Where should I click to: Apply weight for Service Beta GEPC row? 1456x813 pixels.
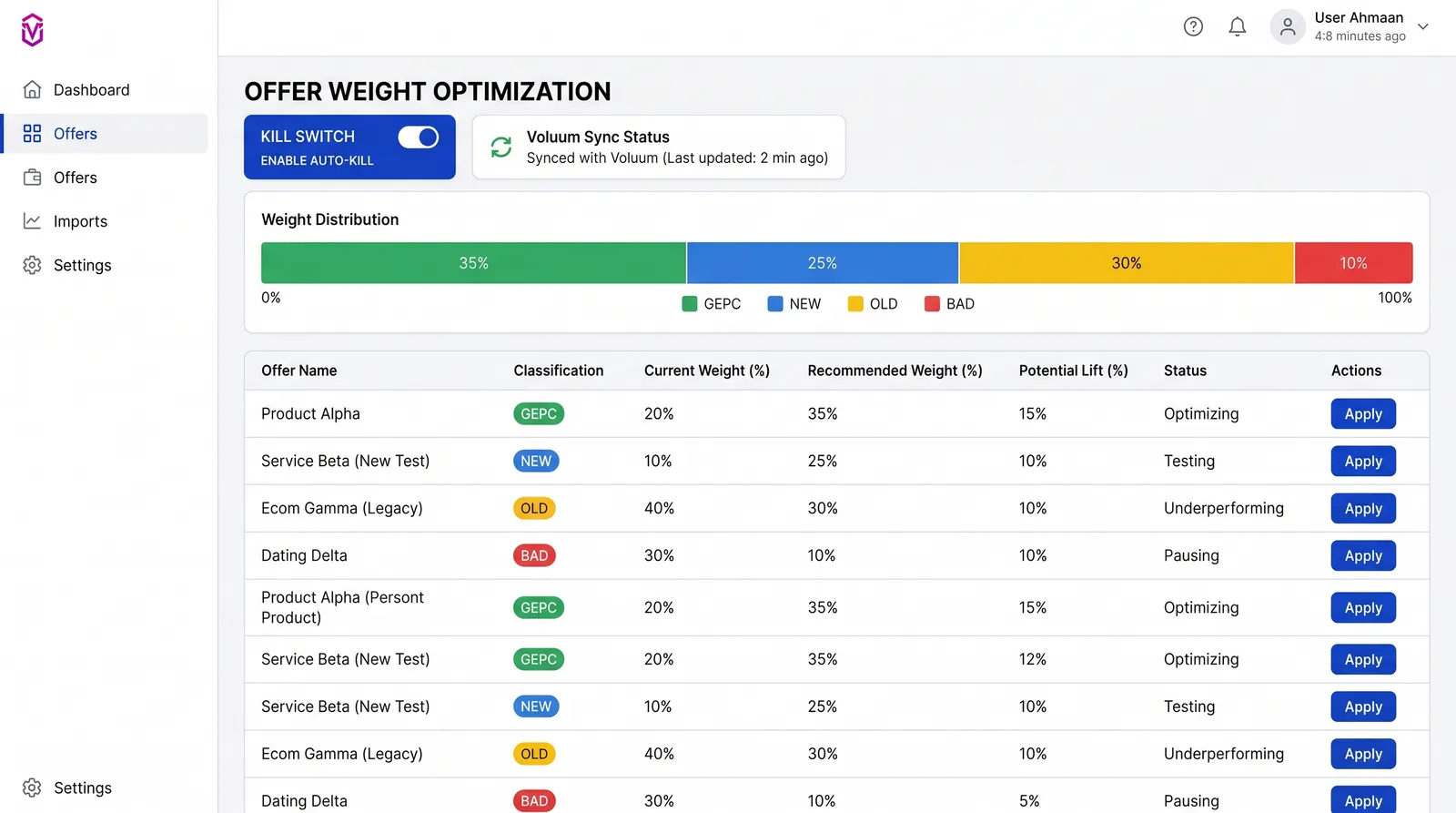point(1363,659)
